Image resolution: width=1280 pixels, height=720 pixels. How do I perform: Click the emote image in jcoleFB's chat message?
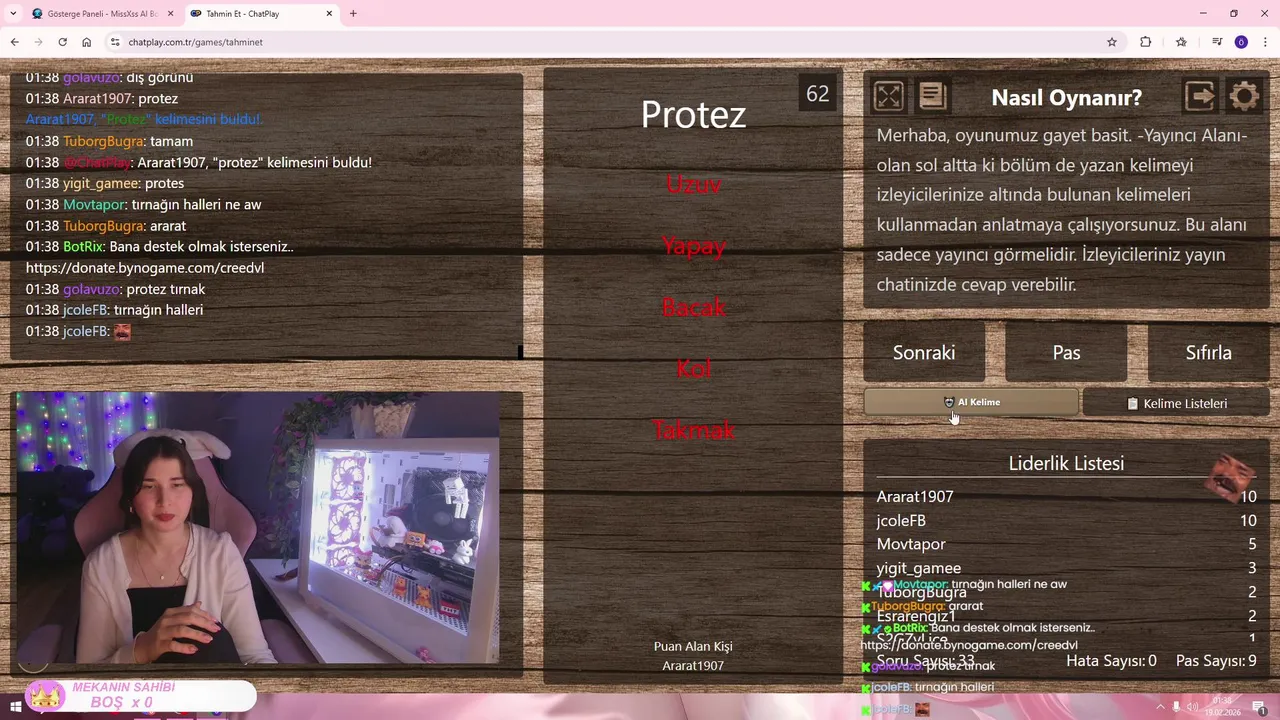[122, 331]
